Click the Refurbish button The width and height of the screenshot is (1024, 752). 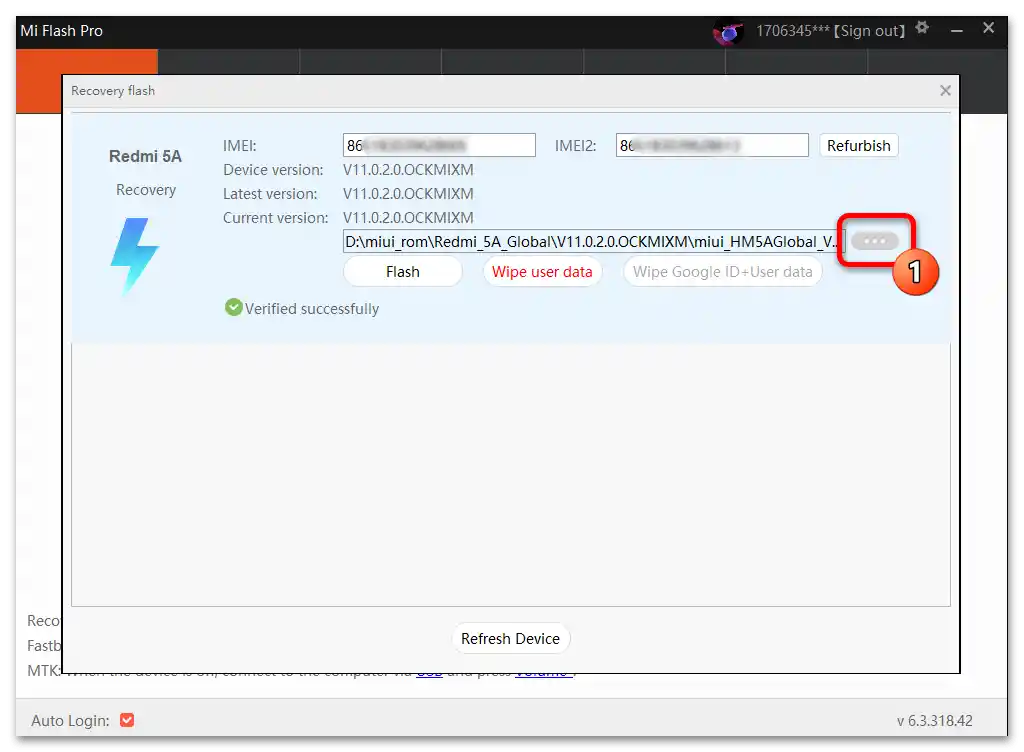[x=858, y=145]
